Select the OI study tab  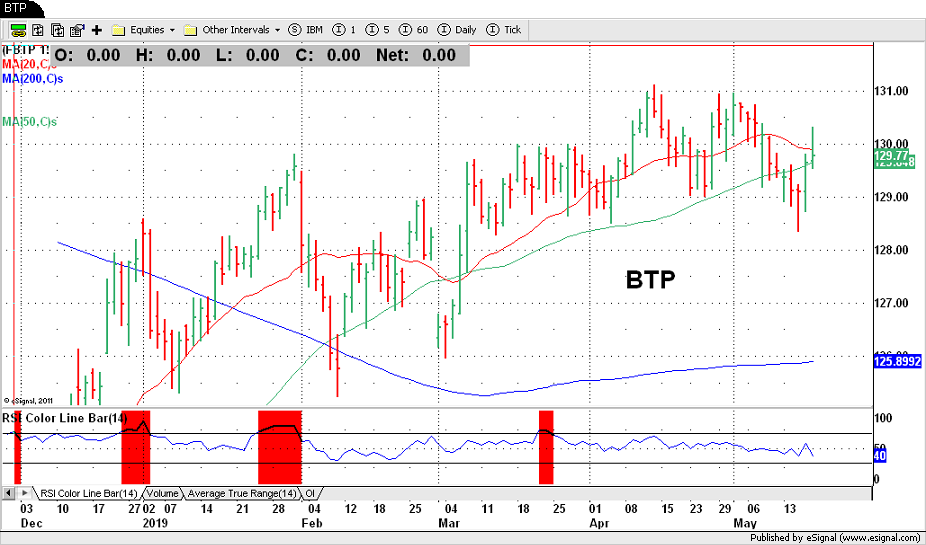point(310,494)
